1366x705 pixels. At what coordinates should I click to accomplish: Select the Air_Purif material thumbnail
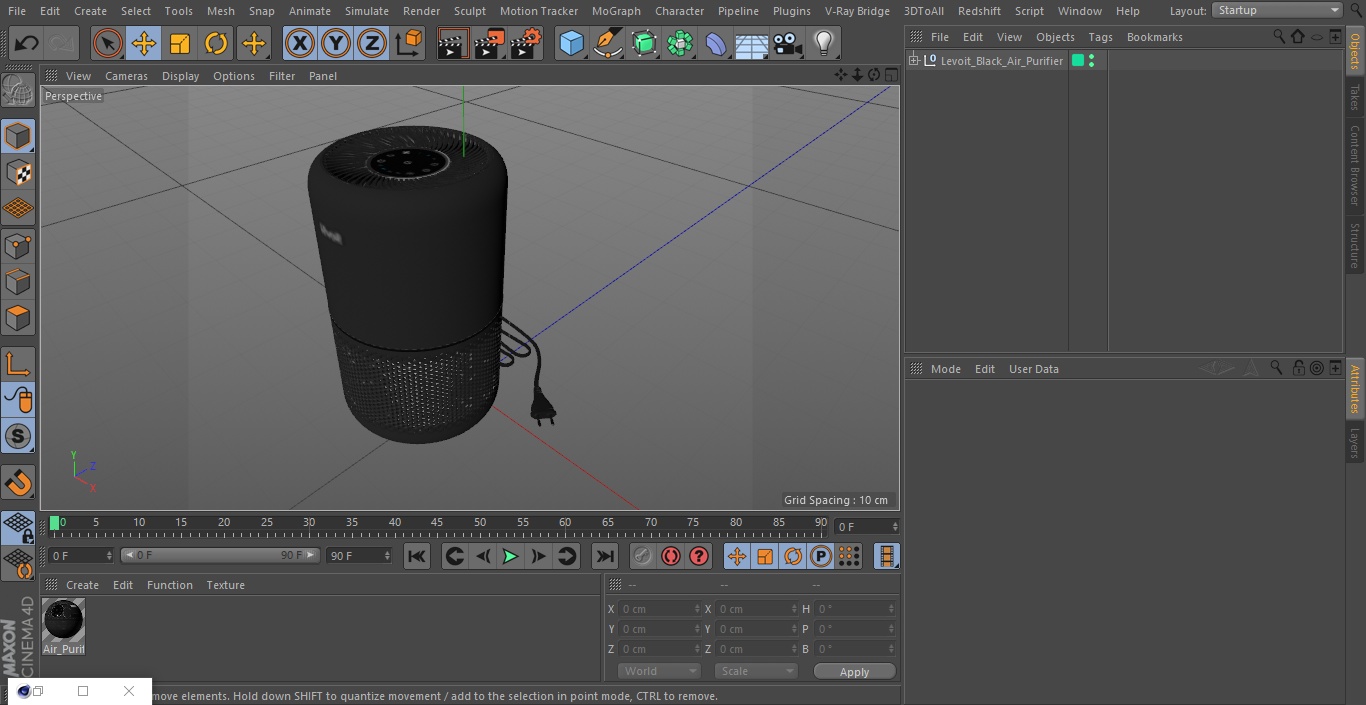[x=63, y=620]
